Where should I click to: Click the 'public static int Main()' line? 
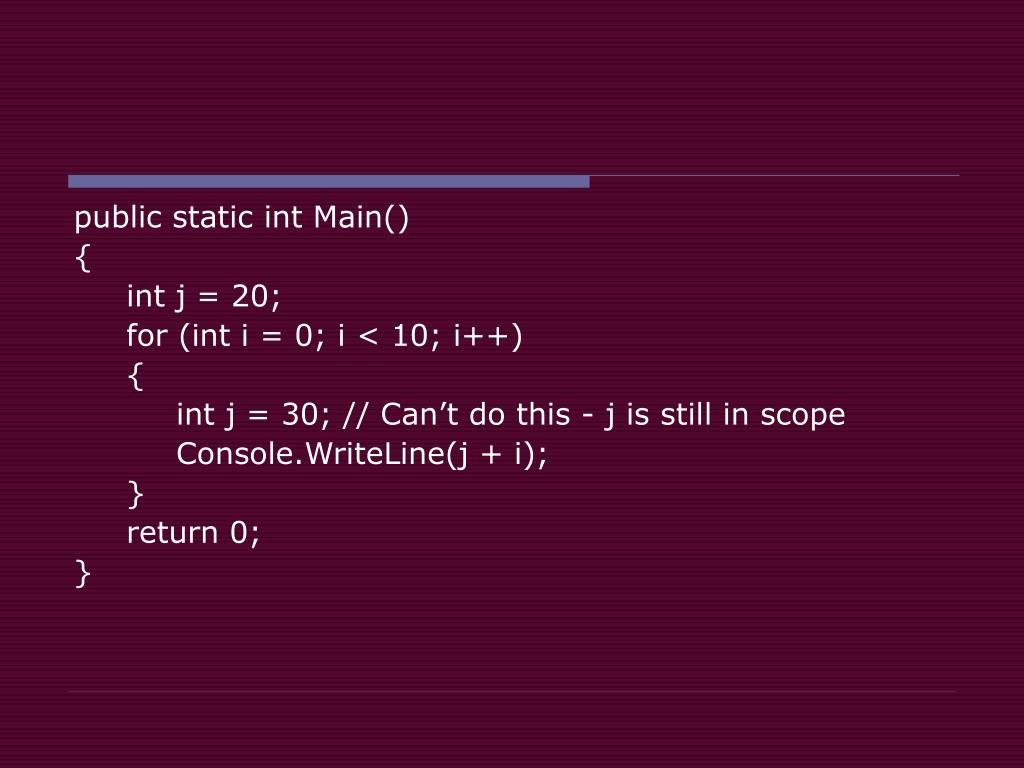click(242, 217)
